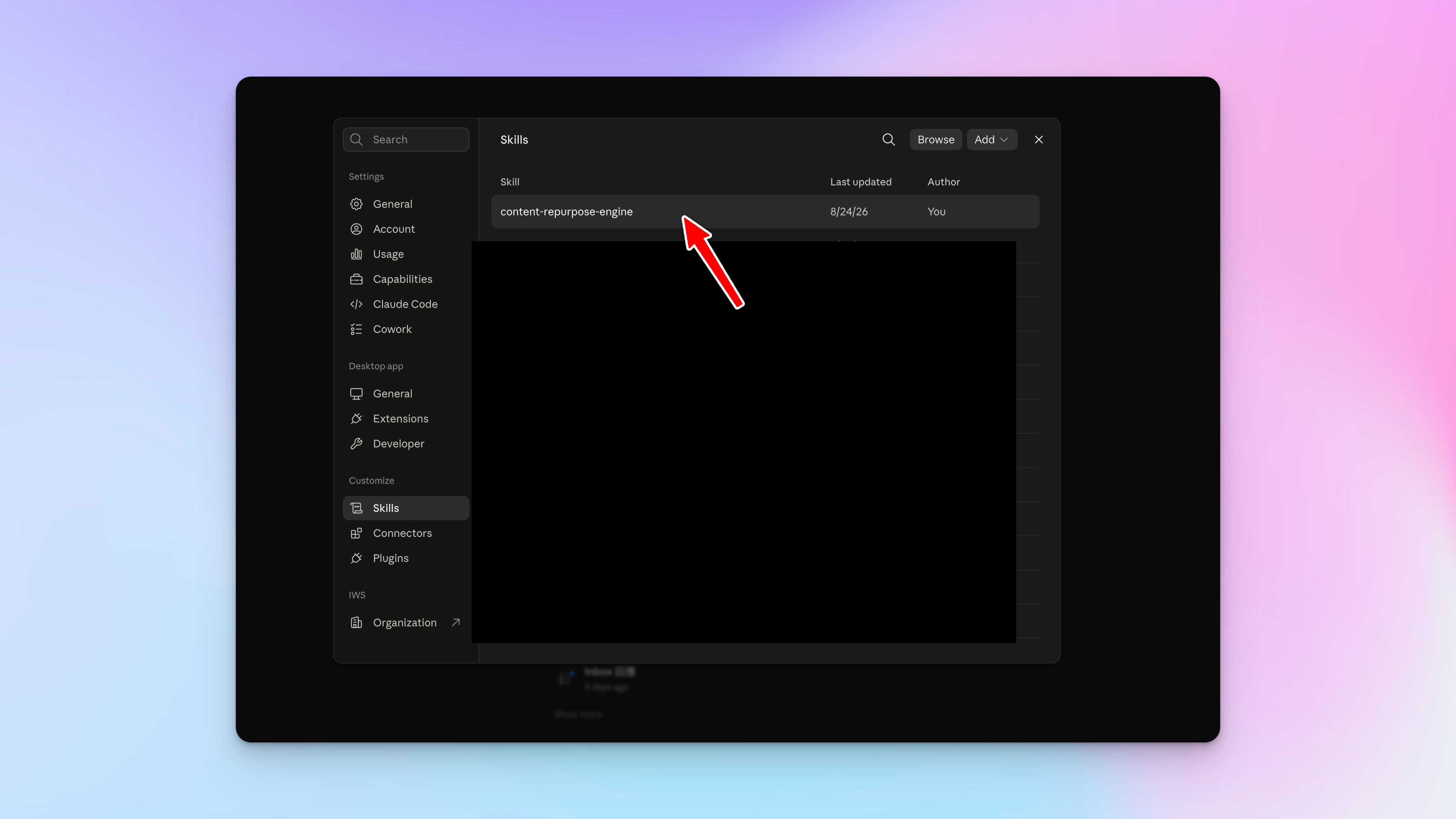Image resolution: width=1456 pixels, height=819 pixels.
Task: Open the Add dropdown
Action: click(x=992, y=140)
